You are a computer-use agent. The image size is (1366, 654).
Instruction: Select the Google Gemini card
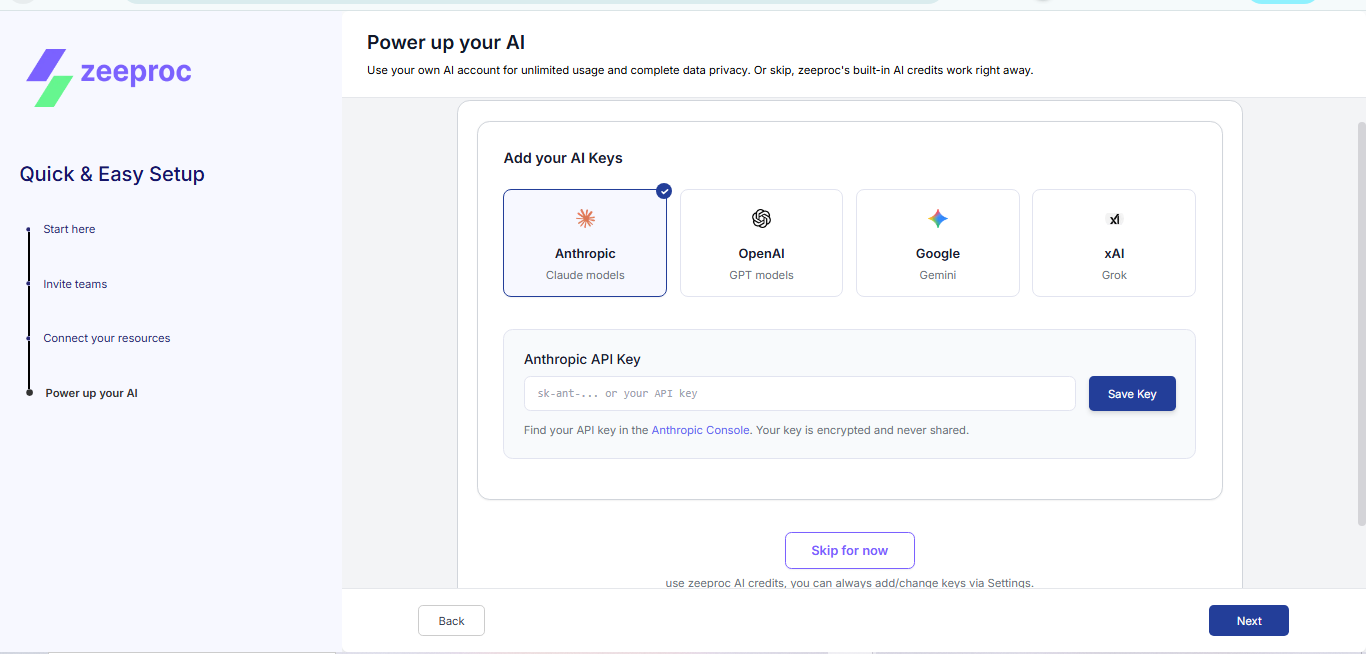(x=938, y=243)
